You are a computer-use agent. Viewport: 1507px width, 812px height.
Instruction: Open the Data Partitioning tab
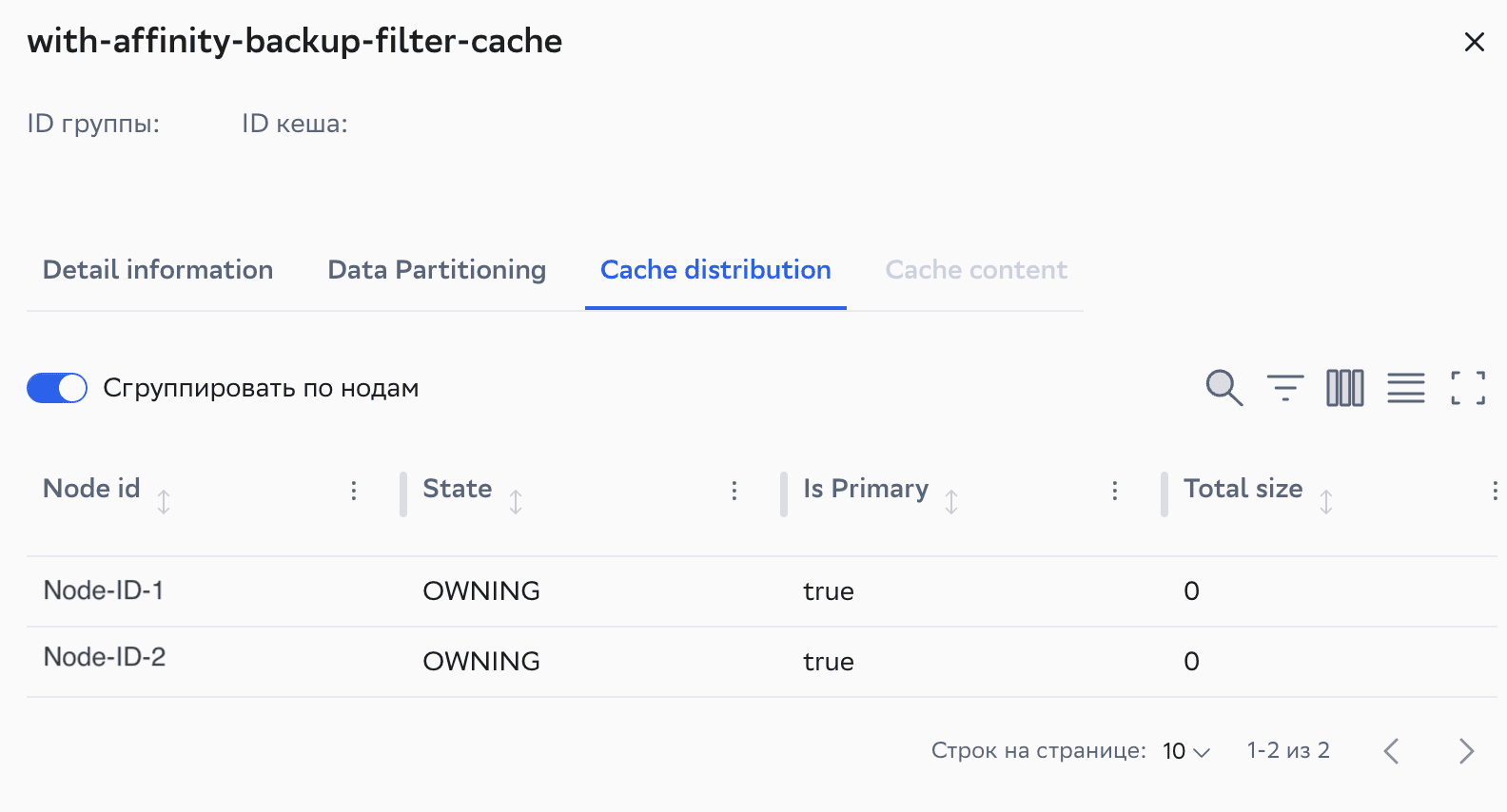click(x=437, y=270)
